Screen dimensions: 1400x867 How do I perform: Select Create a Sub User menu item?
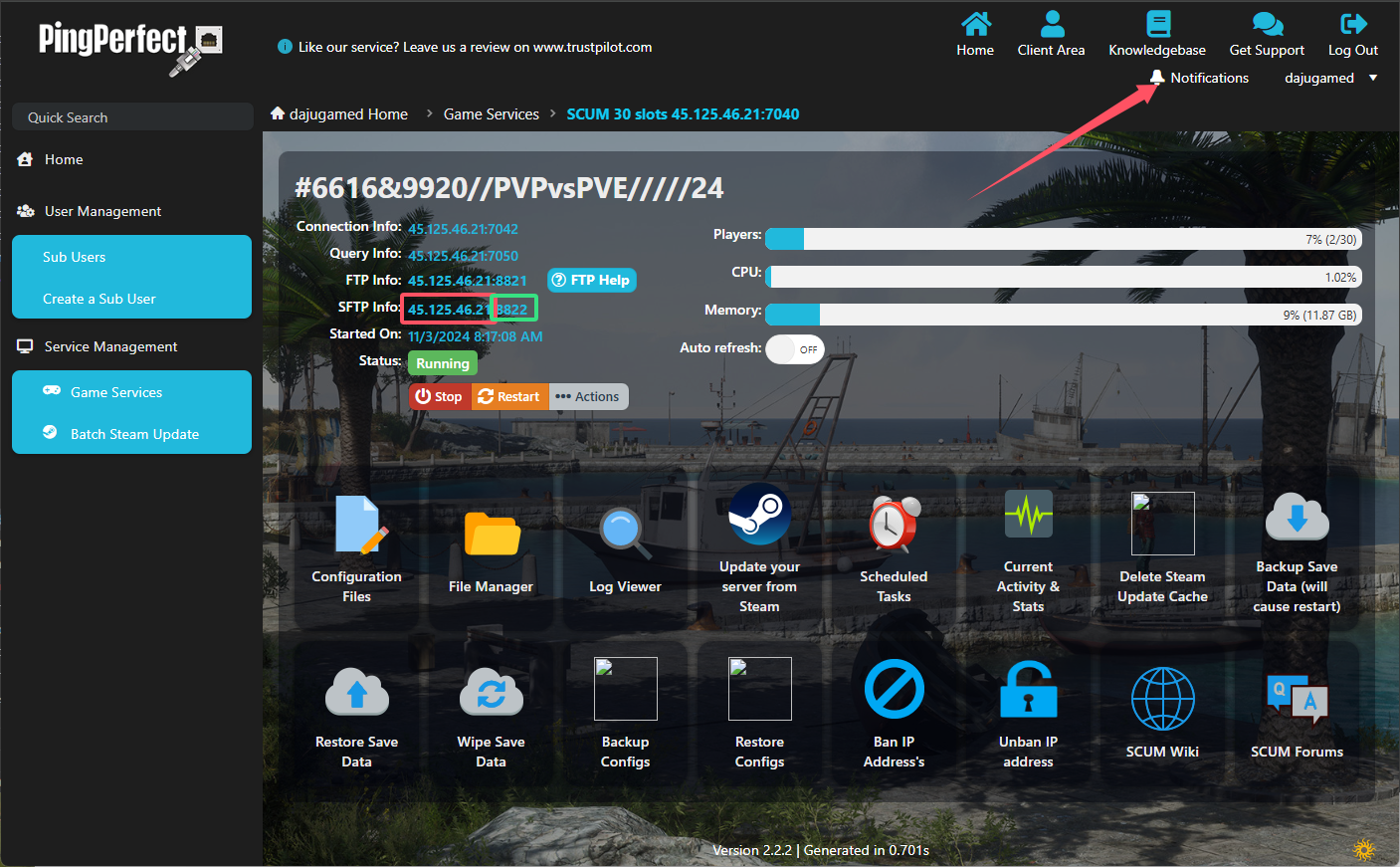100,299
